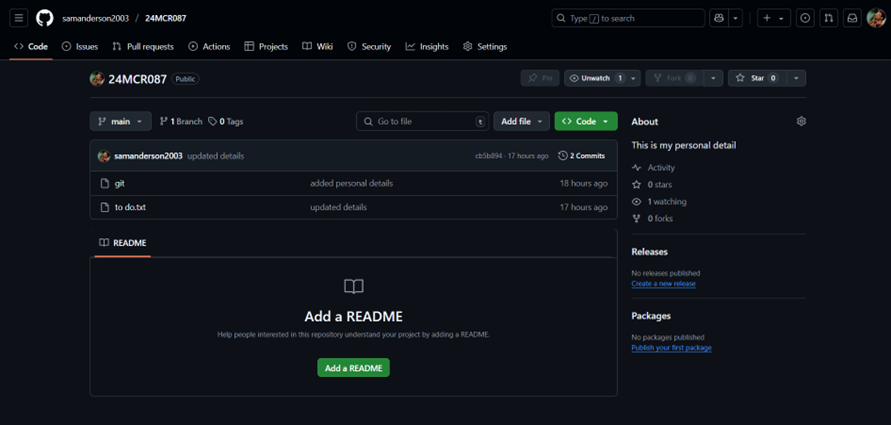
Task: Click Create a new release link
Action: pos(664,284)
